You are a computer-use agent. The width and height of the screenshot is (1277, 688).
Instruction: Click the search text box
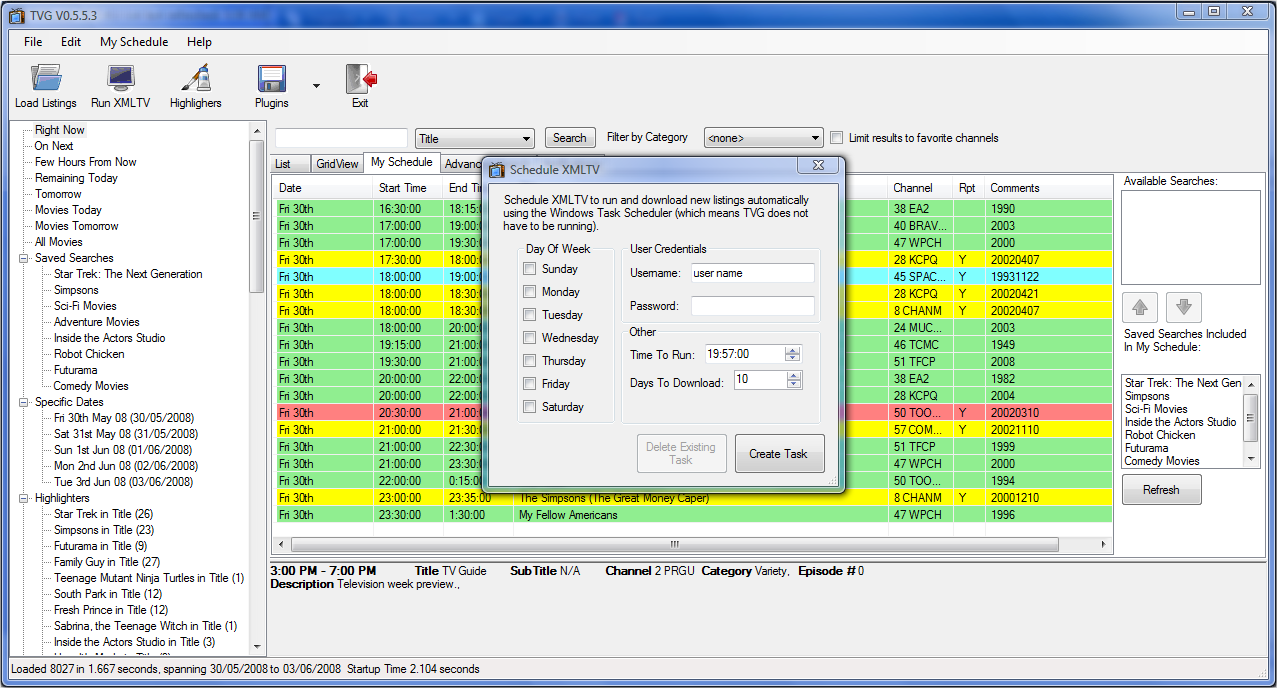(341, 138)
